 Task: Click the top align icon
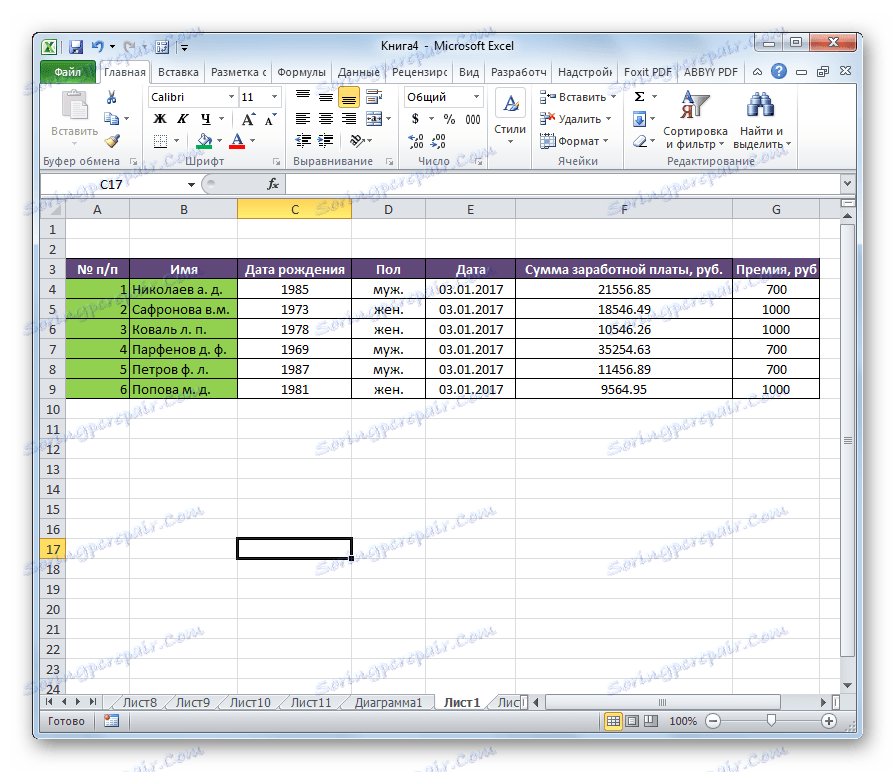coord(303,97)
